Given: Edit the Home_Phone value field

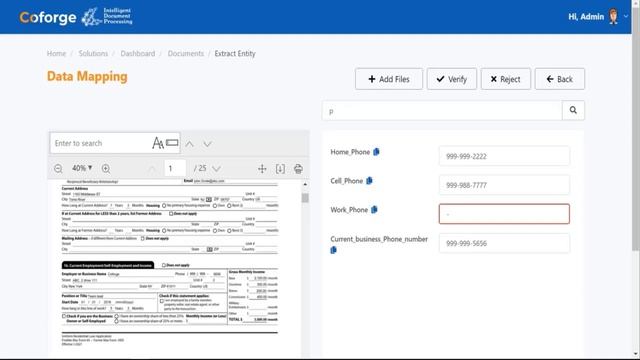Looking at the screenshot, I should coord(504,156).
